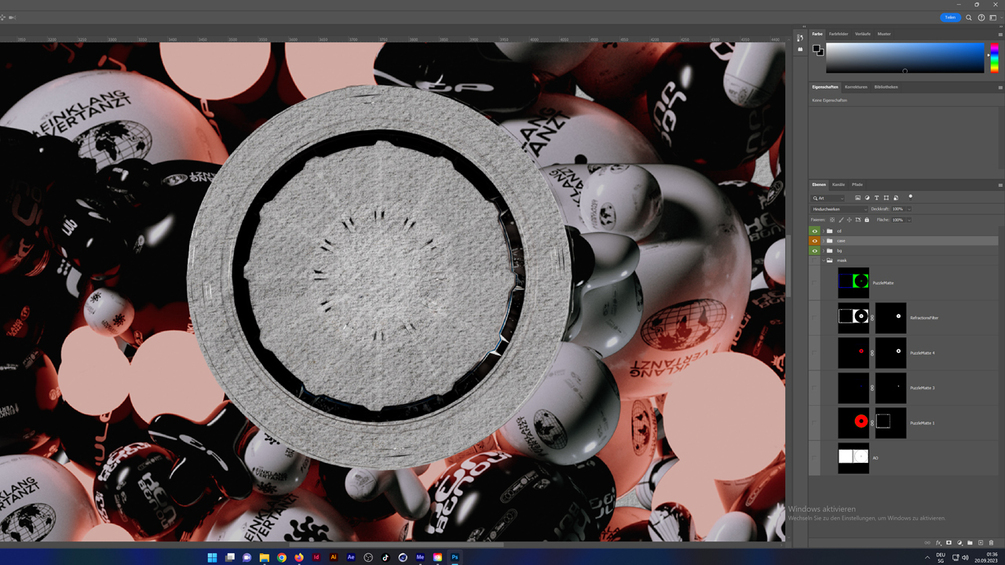Open the Korrekturen tab
Viewport: 1005px width, 565px height.
pos(856,87)
